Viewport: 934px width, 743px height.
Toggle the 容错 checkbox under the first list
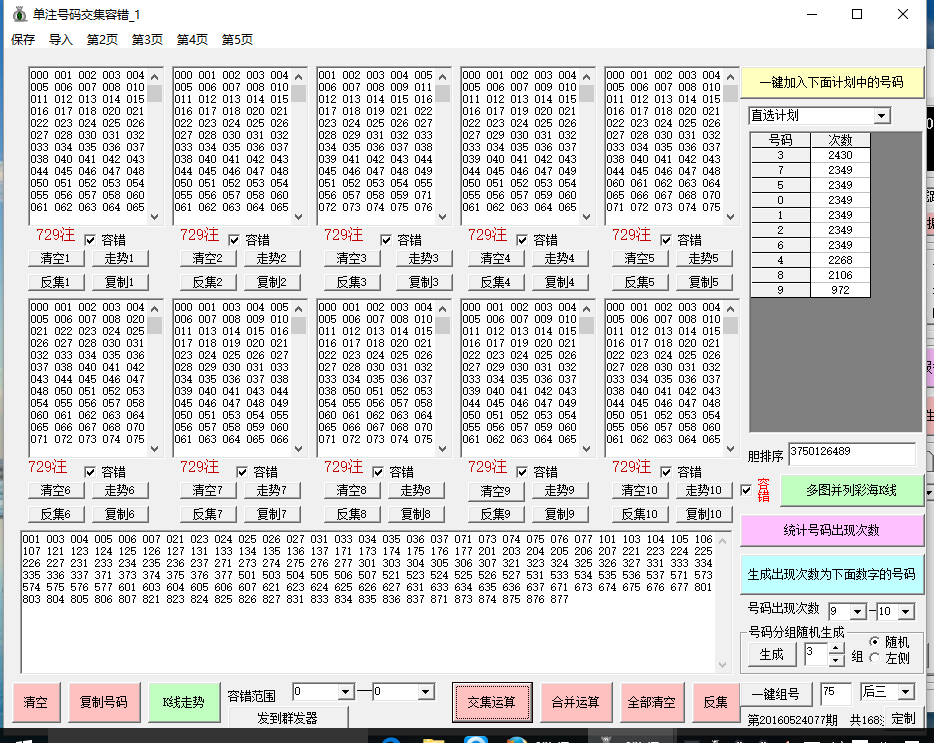(x=92, y=240)
